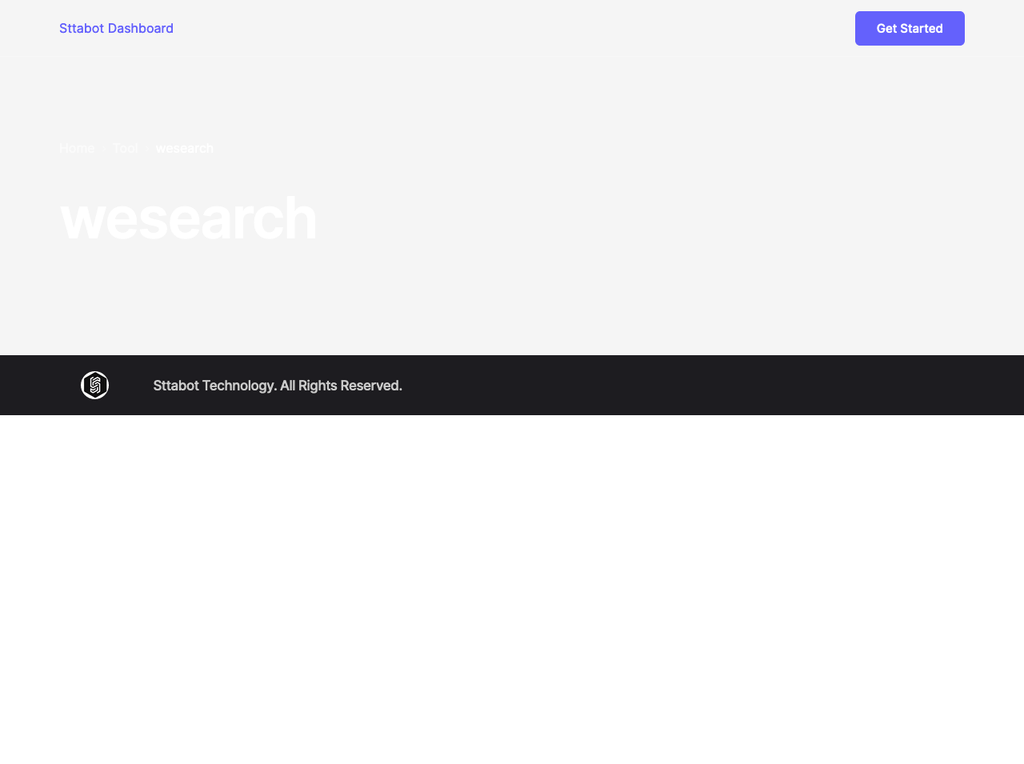Choose Tool from the breadcrumb path
The image size is (1024, 764).
[125, 148]
